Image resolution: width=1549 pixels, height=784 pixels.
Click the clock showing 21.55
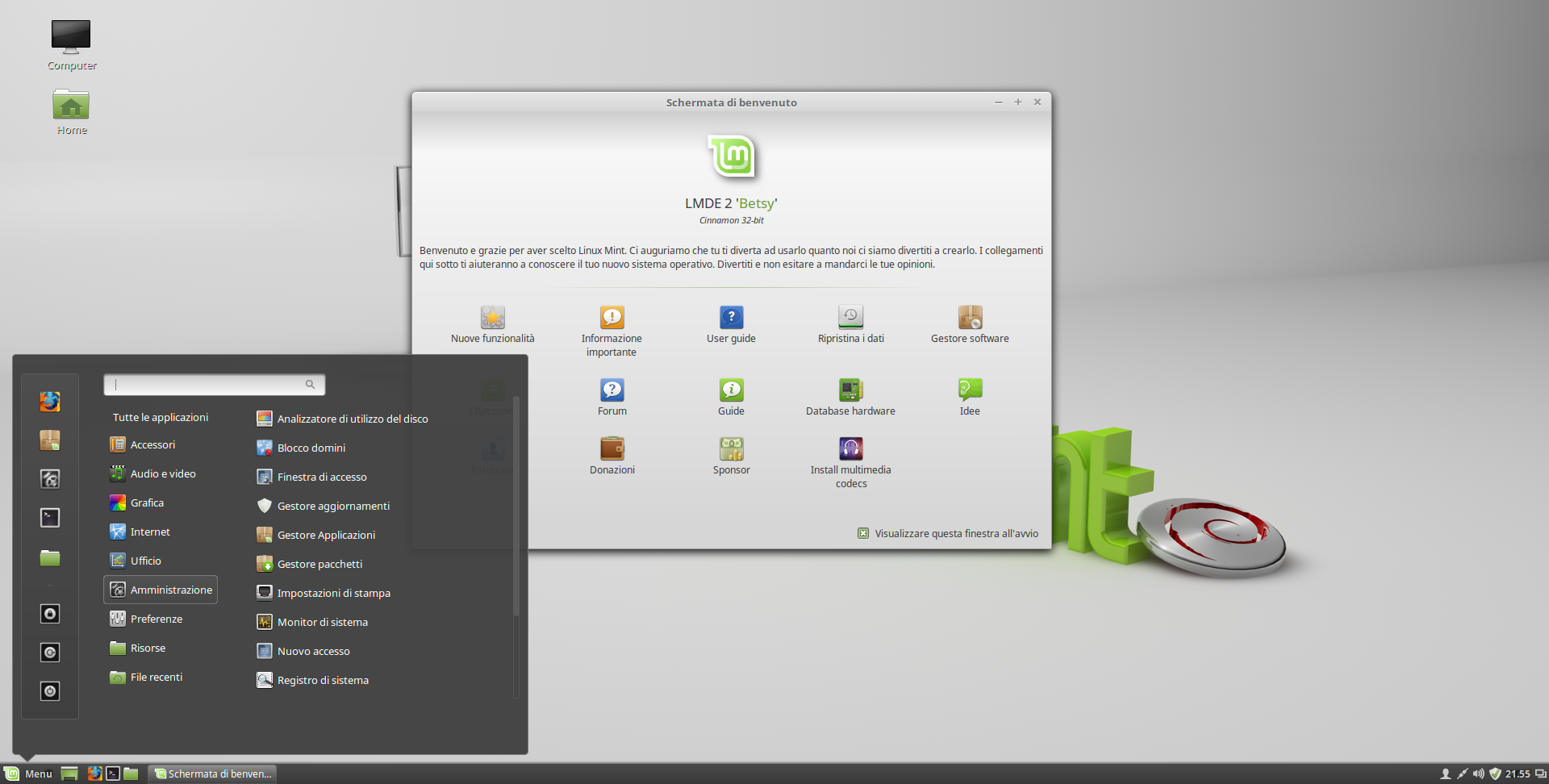tap(1518, 774)
